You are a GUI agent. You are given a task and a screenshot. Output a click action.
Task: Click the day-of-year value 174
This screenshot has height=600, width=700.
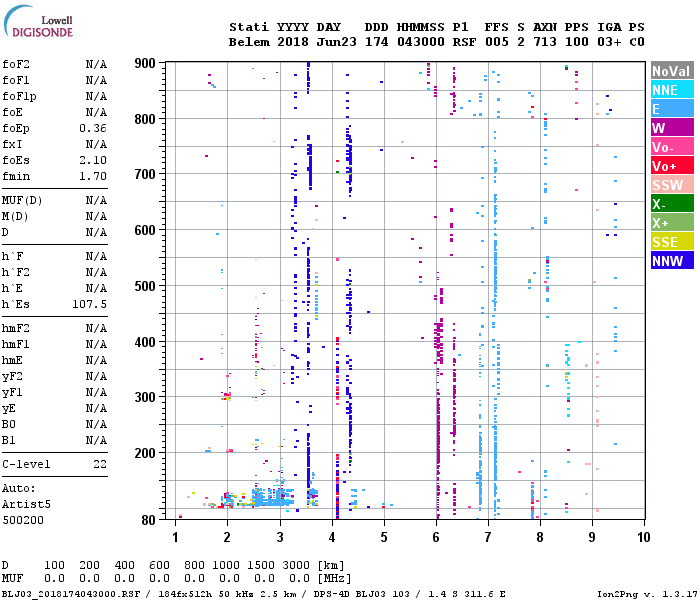pyautogui.click(x=376, y=42)
